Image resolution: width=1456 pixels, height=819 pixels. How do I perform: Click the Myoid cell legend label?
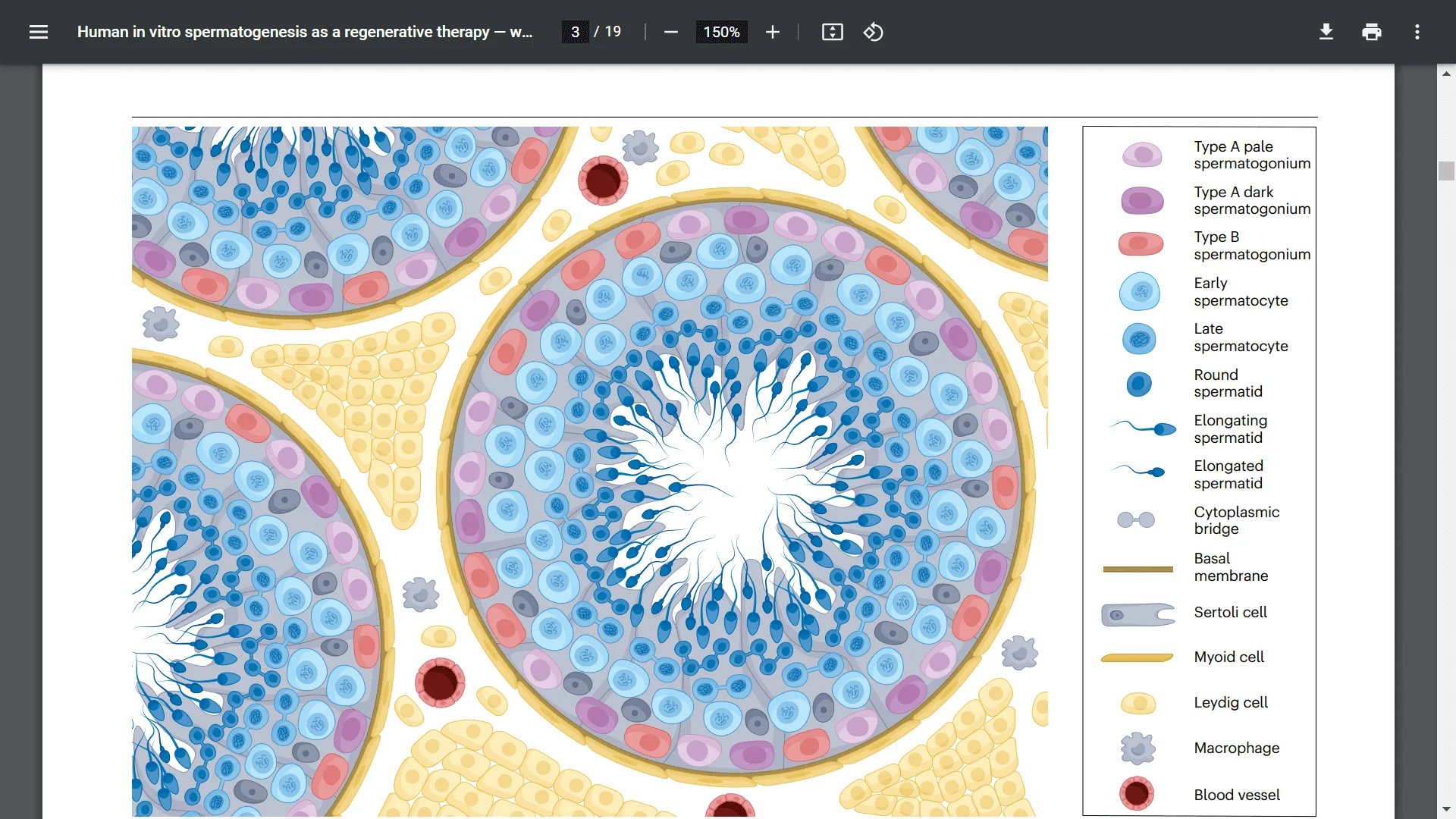click(x=1228, y=657)
